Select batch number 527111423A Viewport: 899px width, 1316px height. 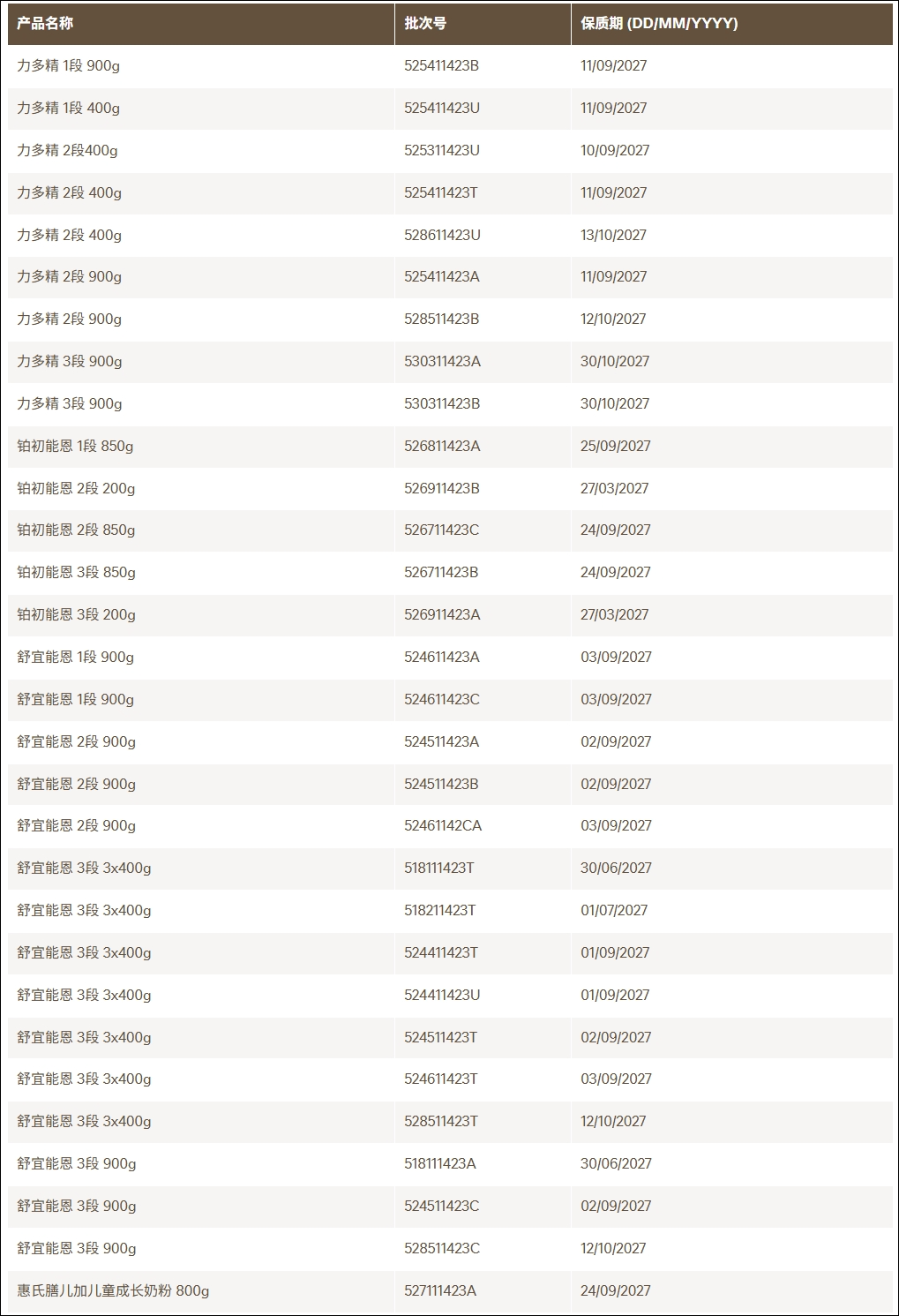click(439, 1290)
